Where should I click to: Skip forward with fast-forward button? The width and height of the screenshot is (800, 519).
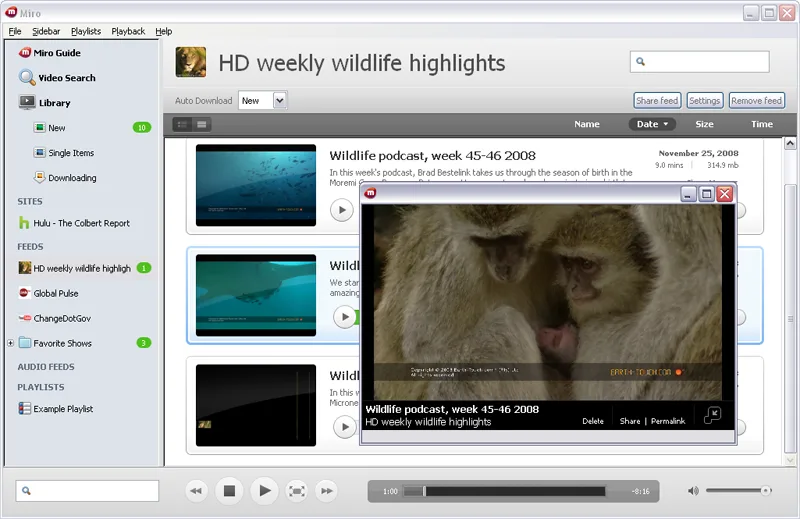tap(327, 491)
